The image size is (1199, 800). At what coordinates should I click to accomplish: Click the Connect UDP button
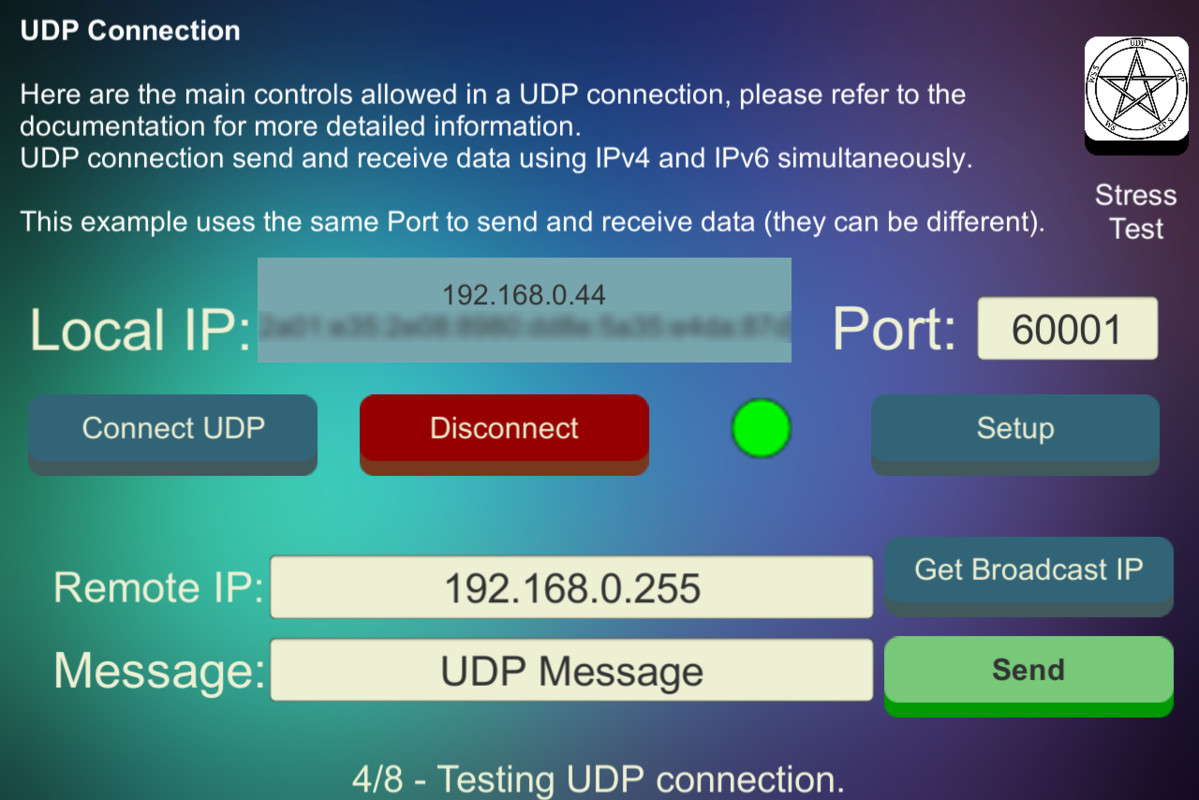[173, 434]
